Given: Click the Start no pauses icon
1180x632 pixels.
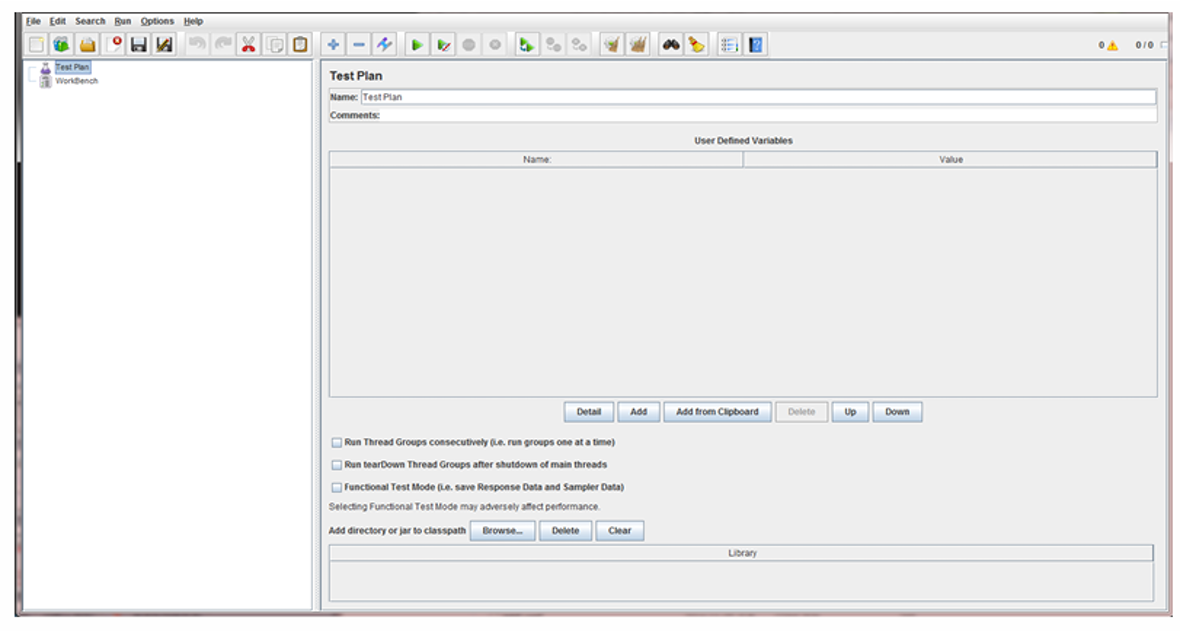Looking at the screenshot, I should [x=443, y=45].
